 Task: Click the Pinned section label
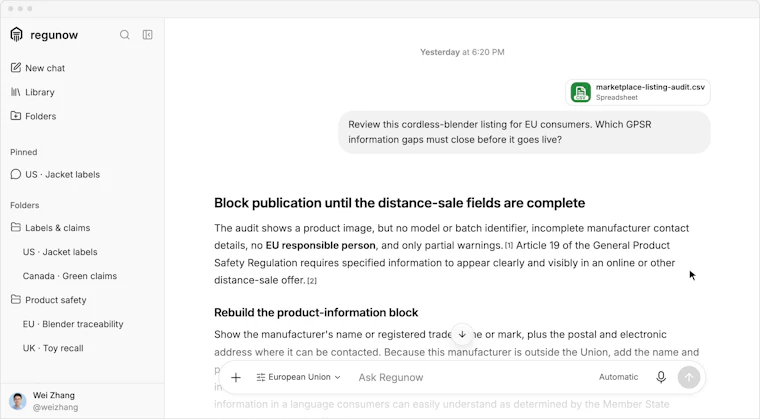[x=24, y=152]
